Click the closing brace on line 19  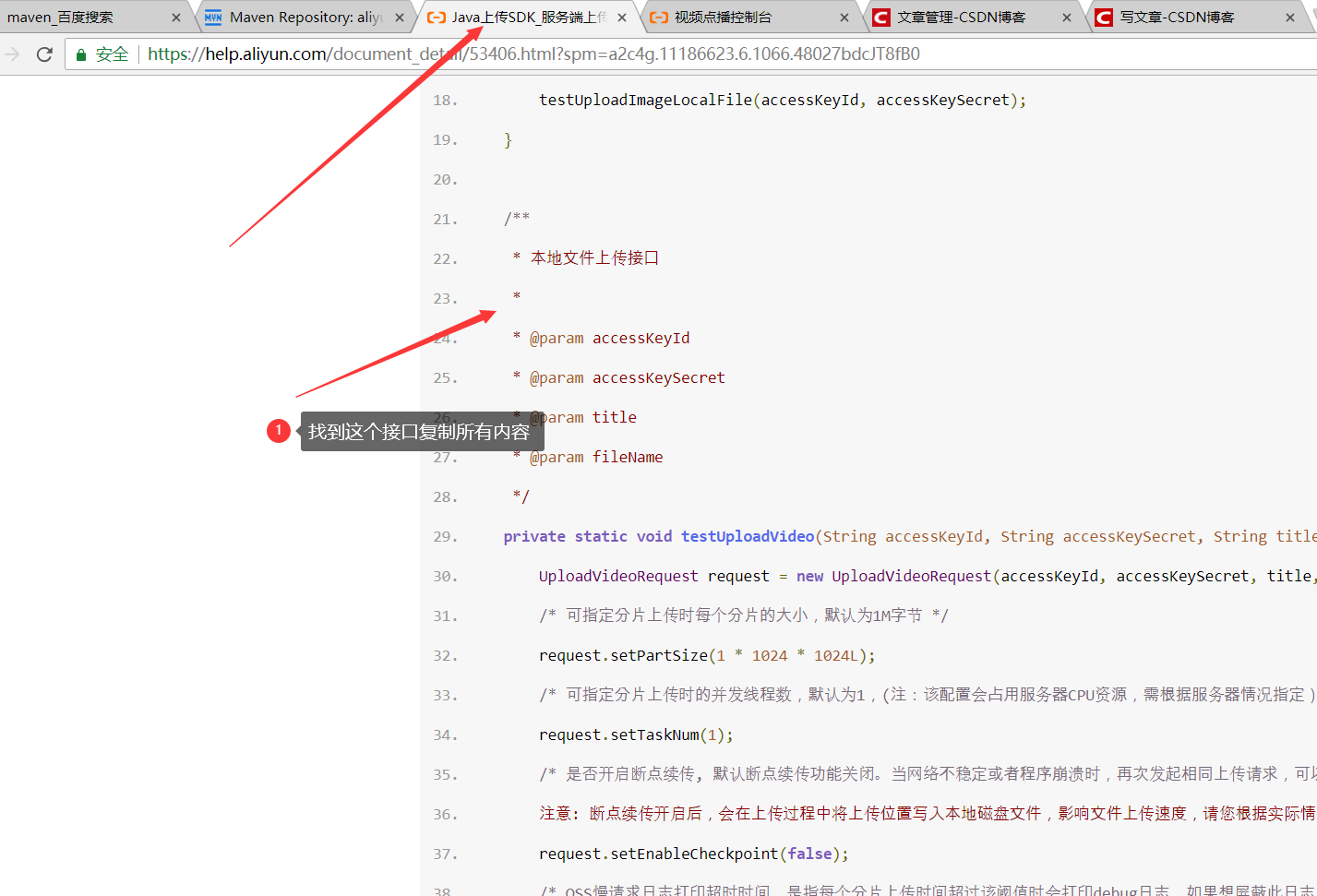[508, 140]
